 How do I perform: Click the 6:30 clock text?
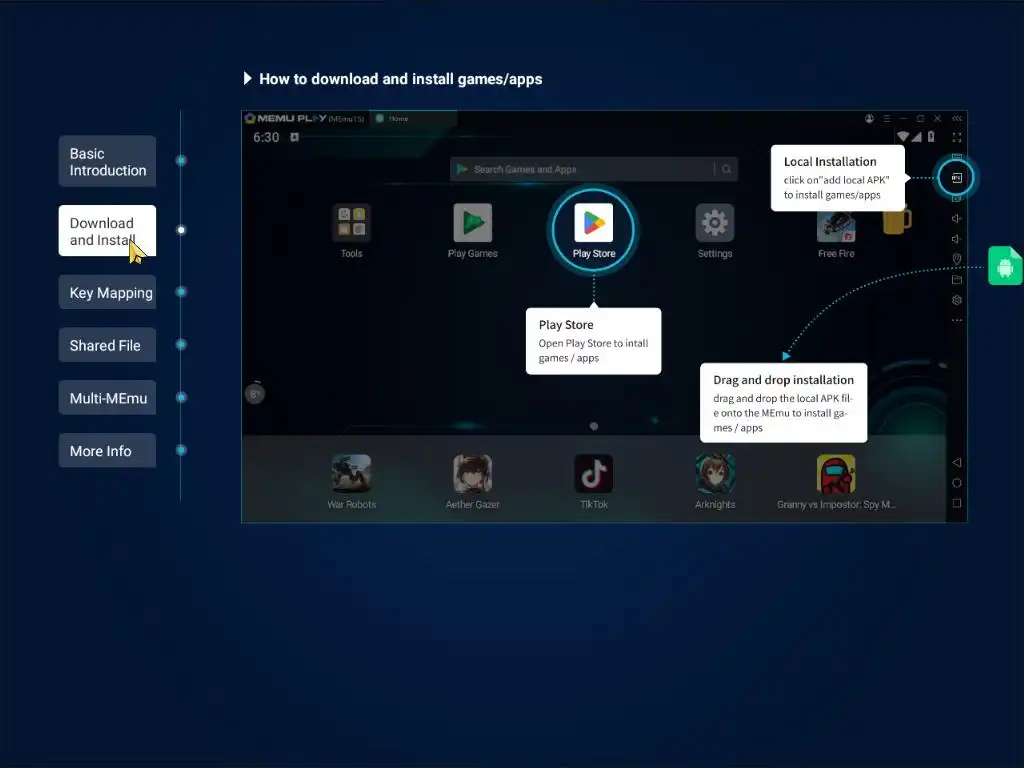[x=266, y=137]
